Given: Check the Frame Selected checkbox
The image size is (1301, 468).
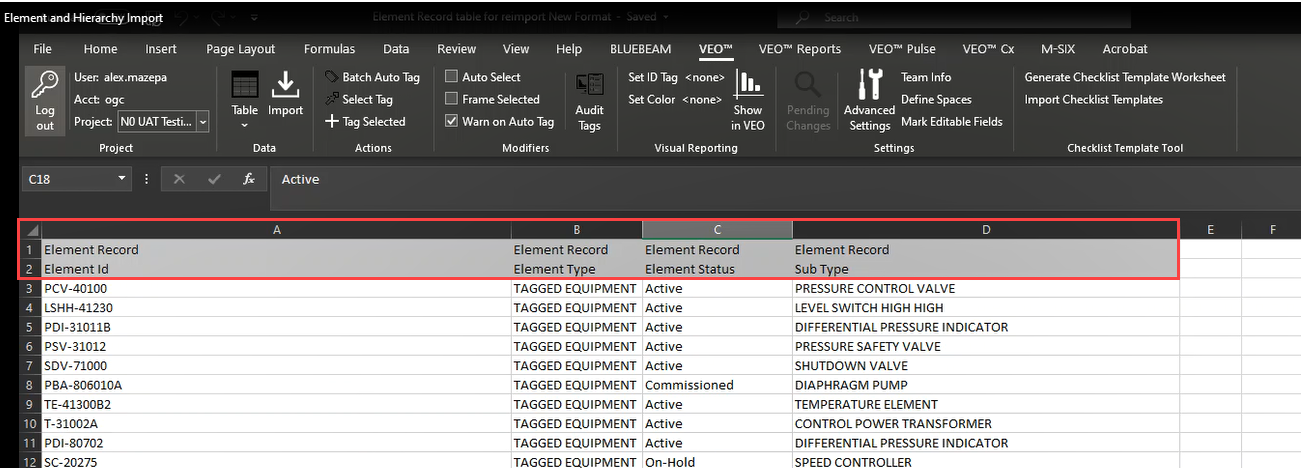Looking at the screenshot, I should click(452, 99).
